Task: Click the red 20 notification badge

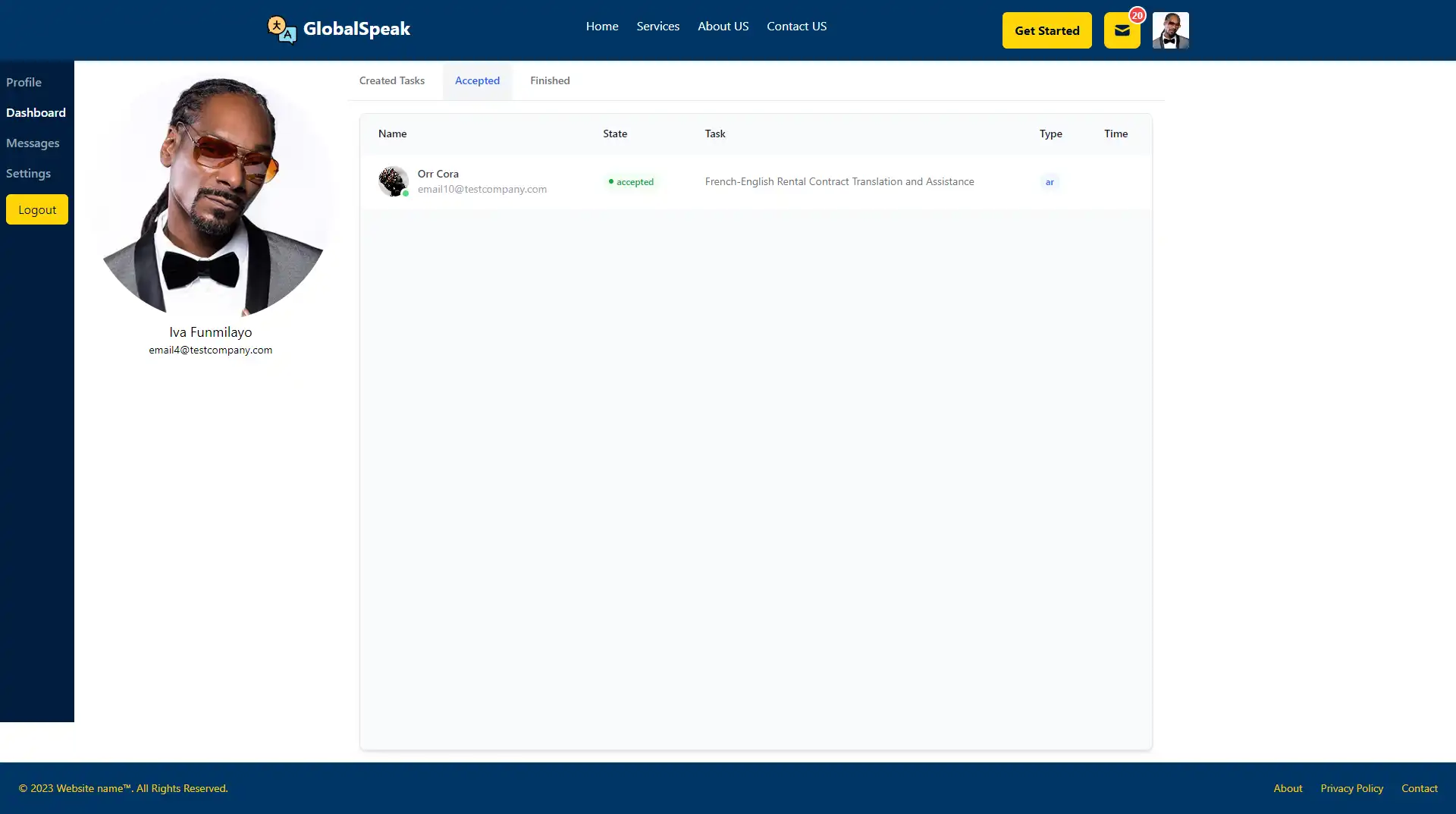Action: coord(1137,15)
